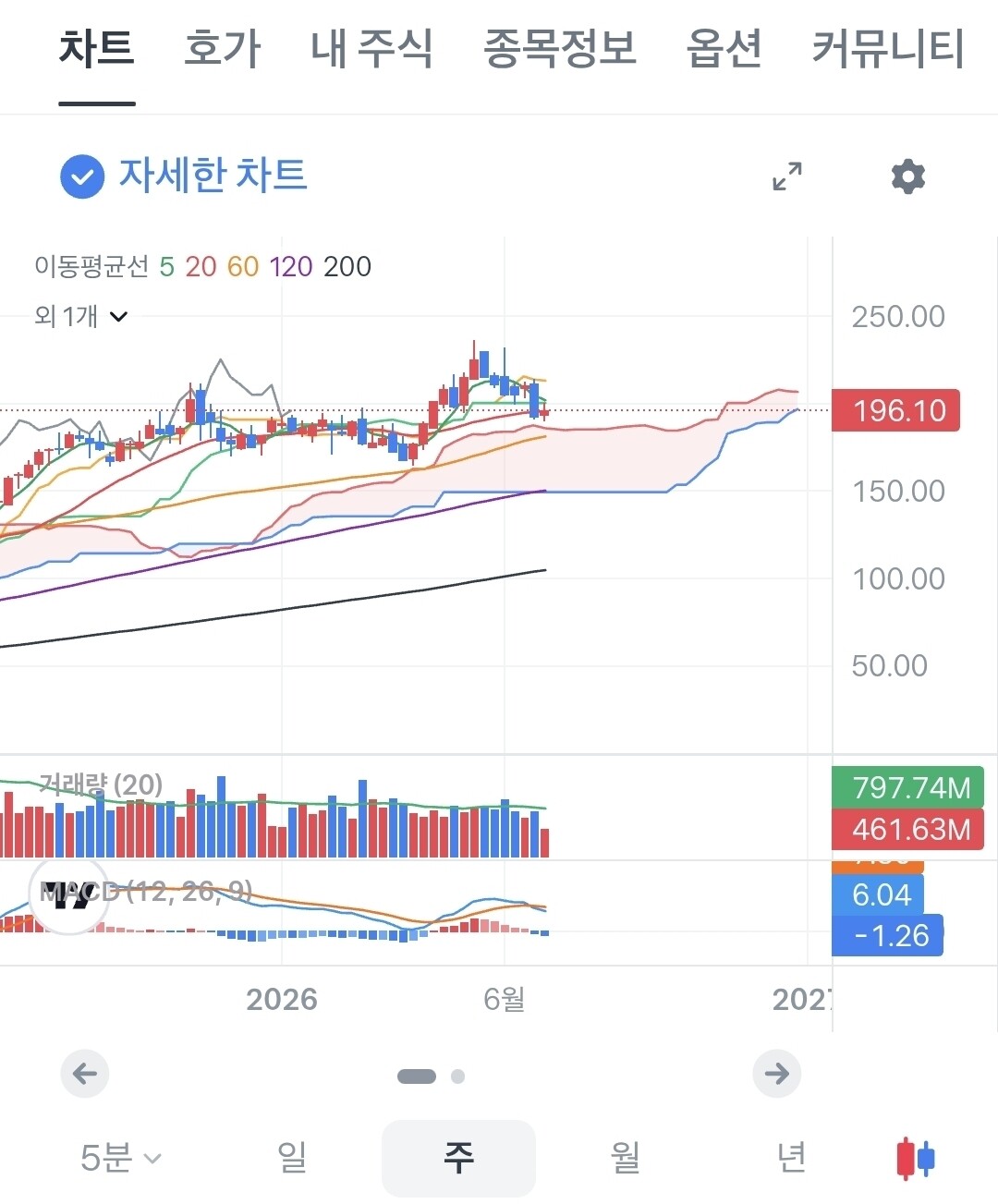Open the 종목정보 tab

(x=560, y=48)
